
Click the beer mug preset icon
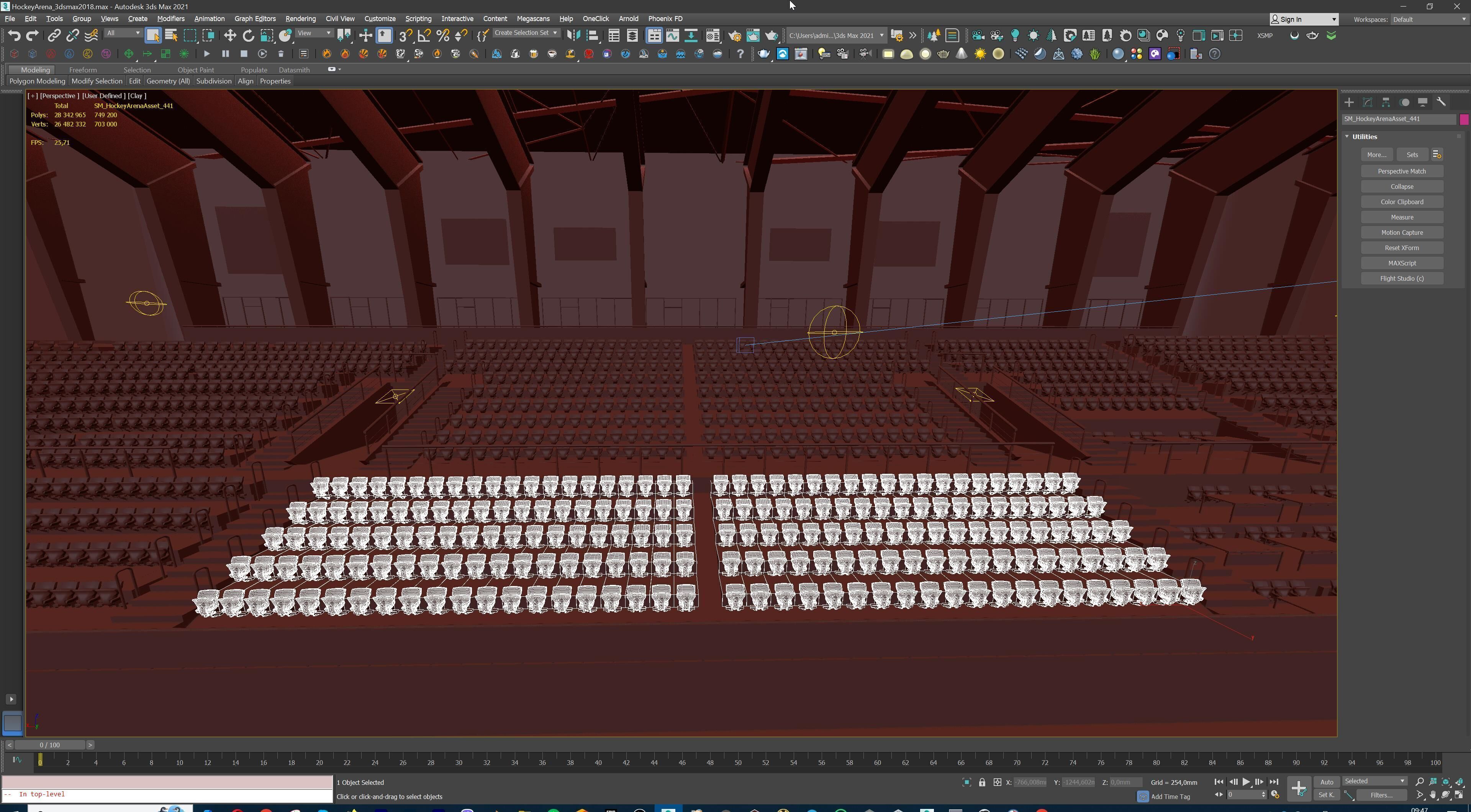tap(534, 54)
